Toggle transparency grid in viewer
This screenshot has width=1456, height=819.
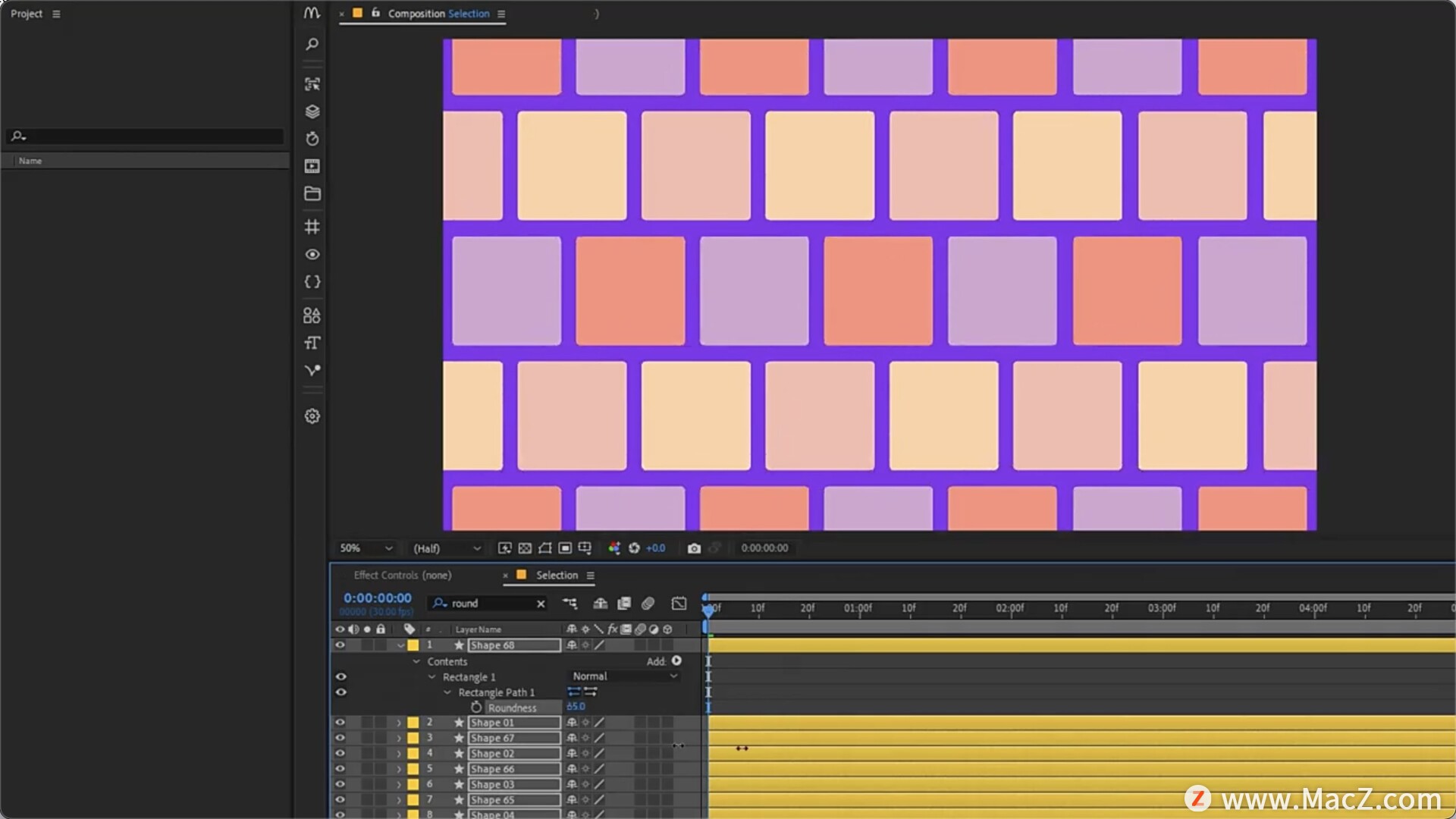[x=525, y=548]
